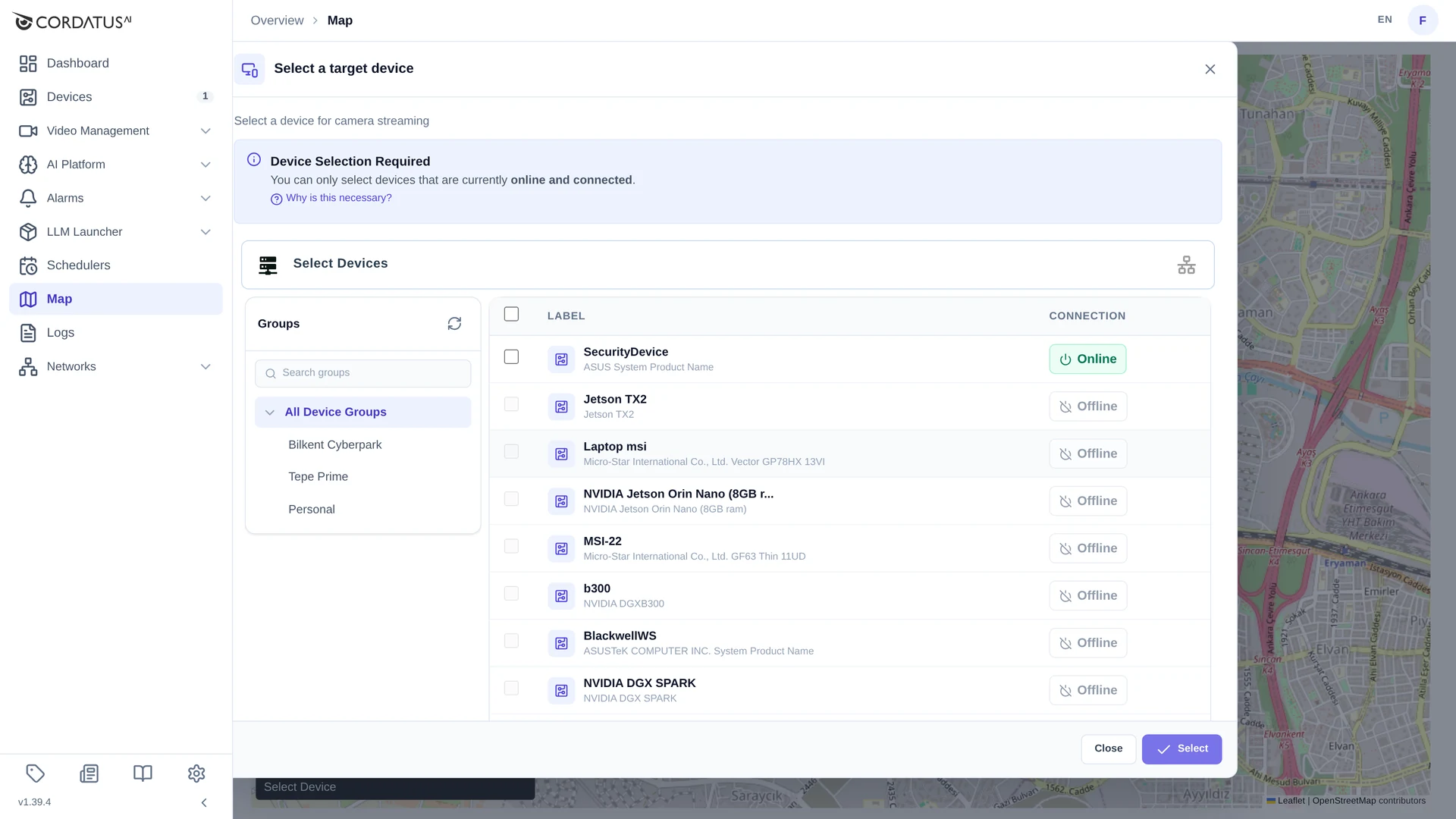Viewport: 1456px width, 819px height.
Task: Check the NVIDIA DGX SPARK checkbox
Action: pos(512,689)
